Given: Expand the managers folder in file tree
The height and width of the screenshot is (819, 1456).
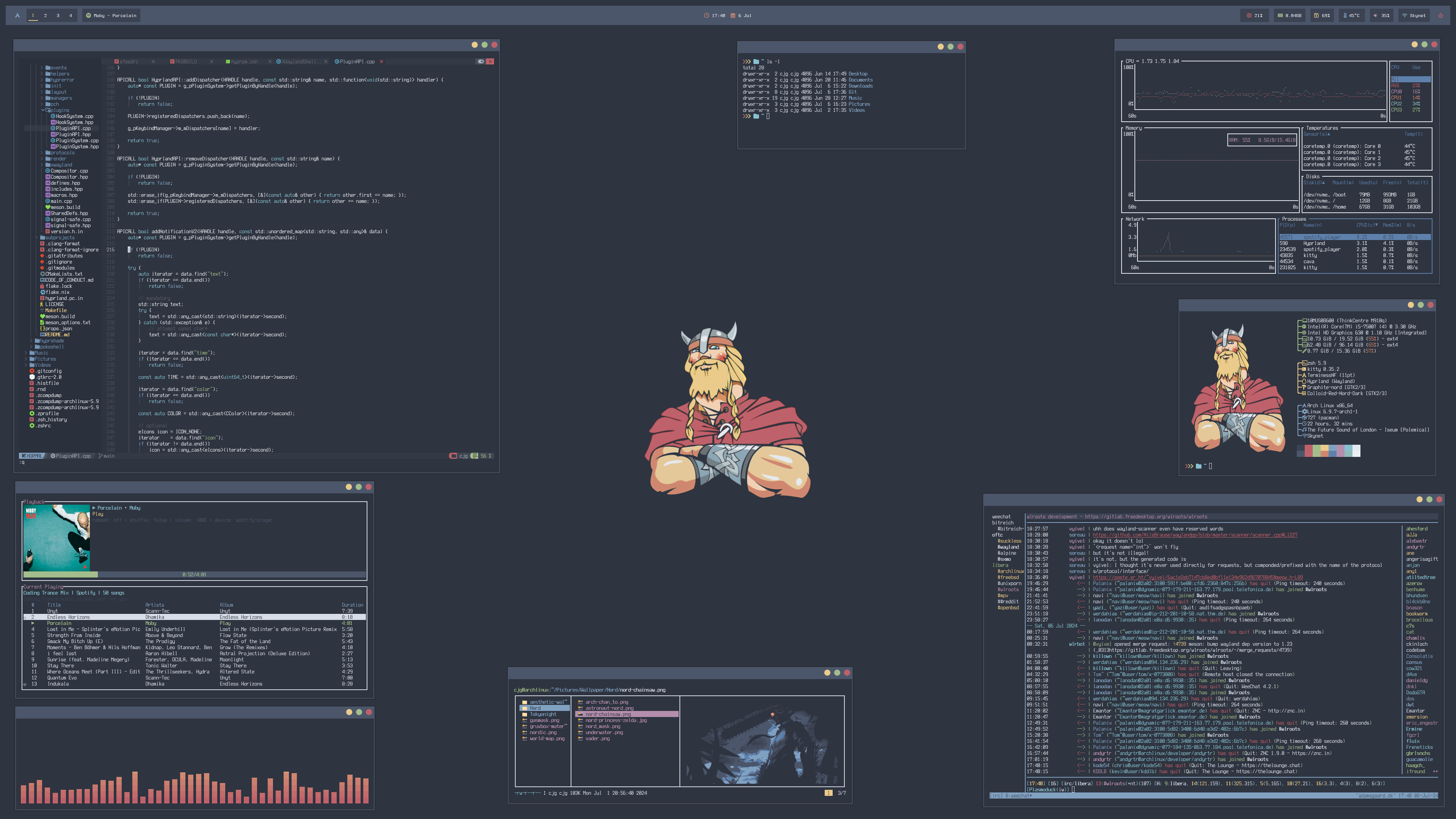Looking at the screenshot, I should tap(61, 98).
